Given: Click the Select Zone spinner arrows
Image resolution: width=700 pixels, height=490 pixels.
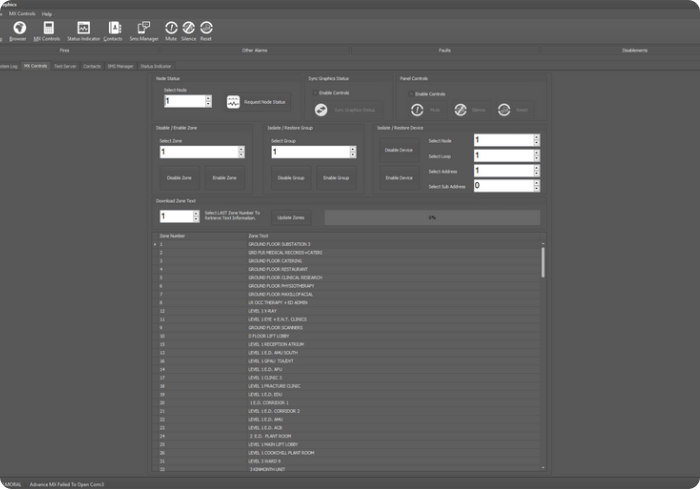Looking at the screenshot, I should click(x=241, y=152).
